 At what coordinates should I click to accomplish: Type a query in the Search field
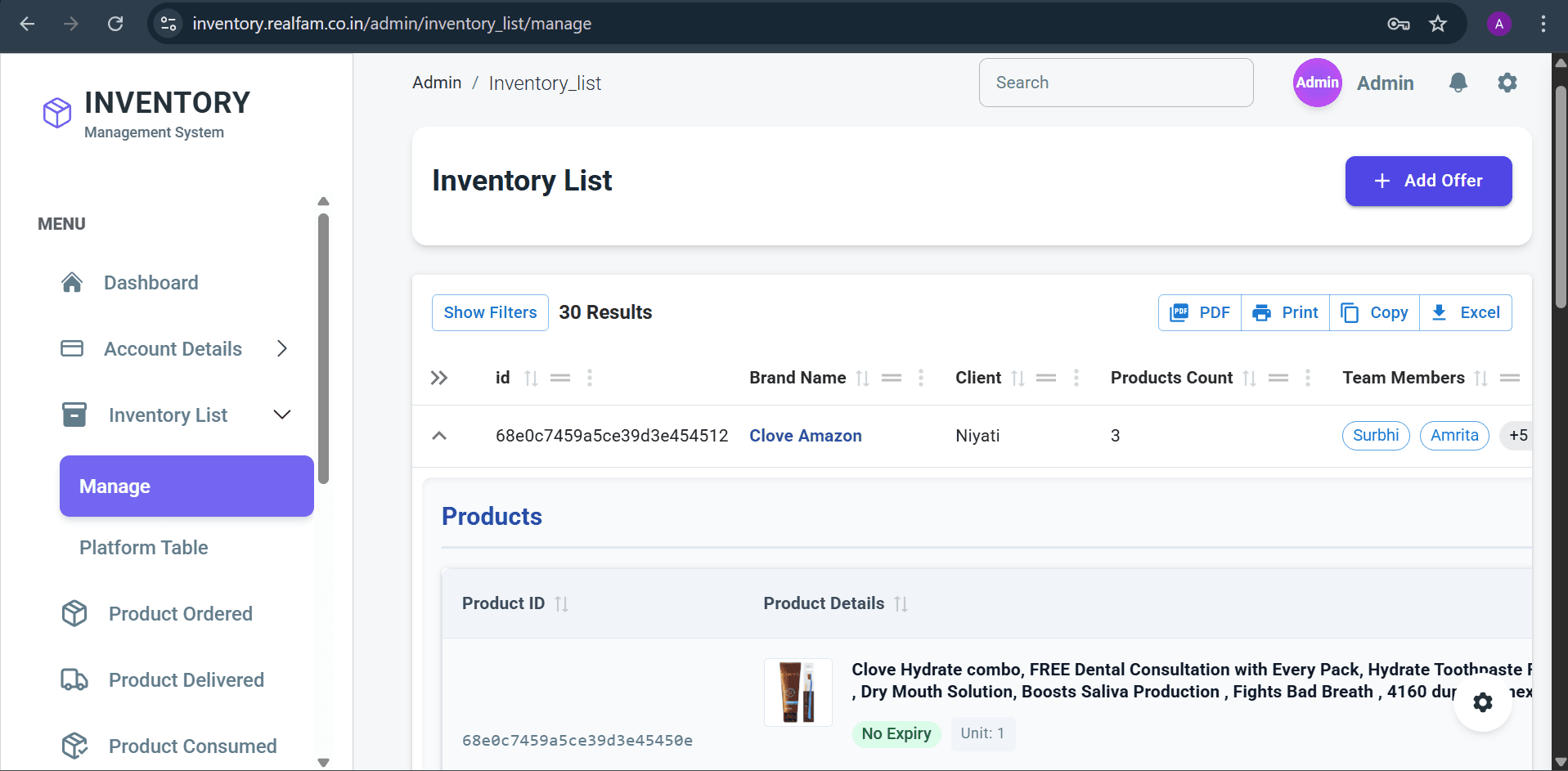click(1116, 83)
